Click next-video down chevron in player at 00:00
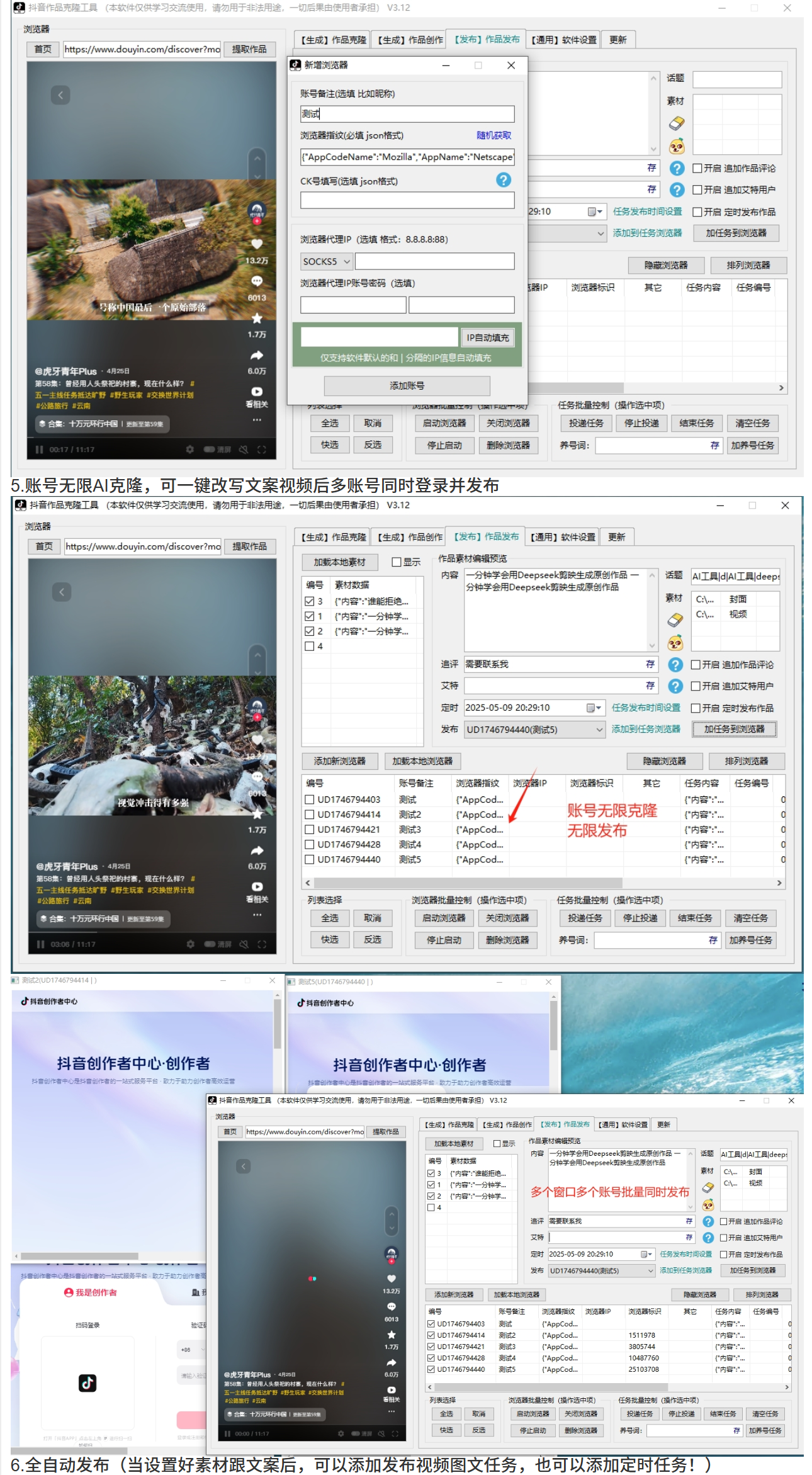 click(392, 1228)
